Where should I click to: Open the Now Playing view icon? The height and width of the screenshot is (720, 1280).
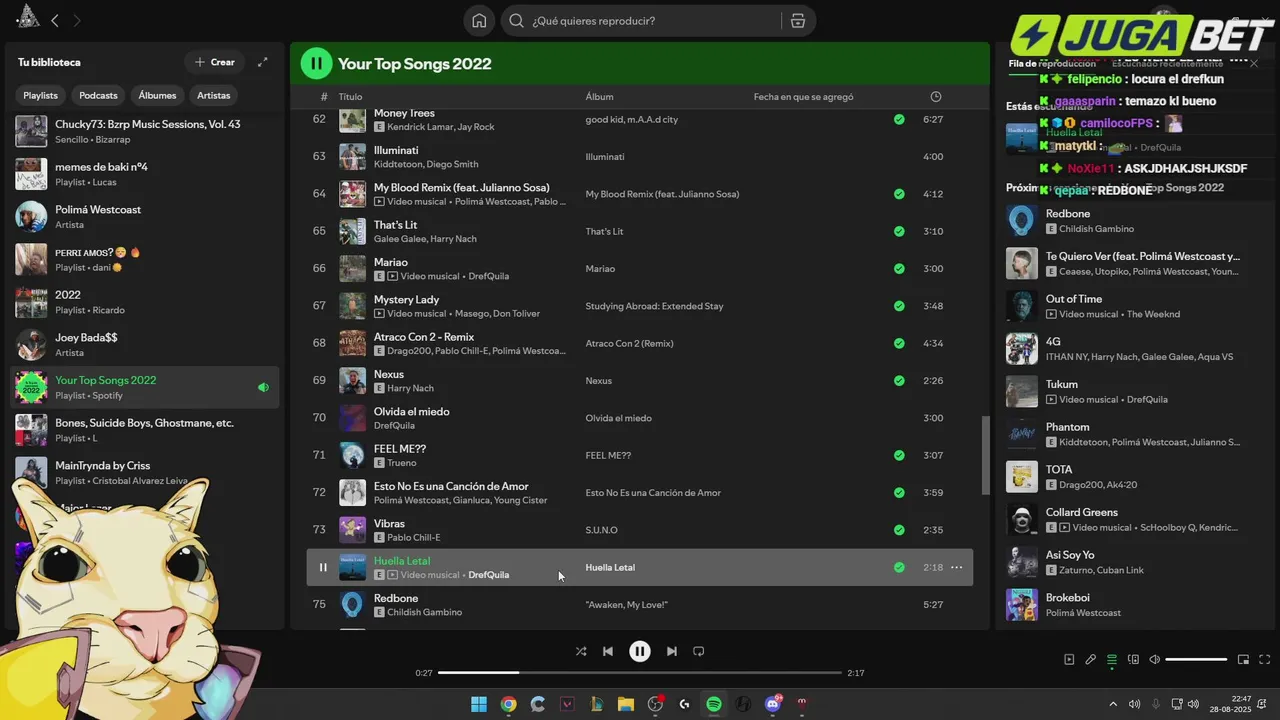[x=1069, y=660]
